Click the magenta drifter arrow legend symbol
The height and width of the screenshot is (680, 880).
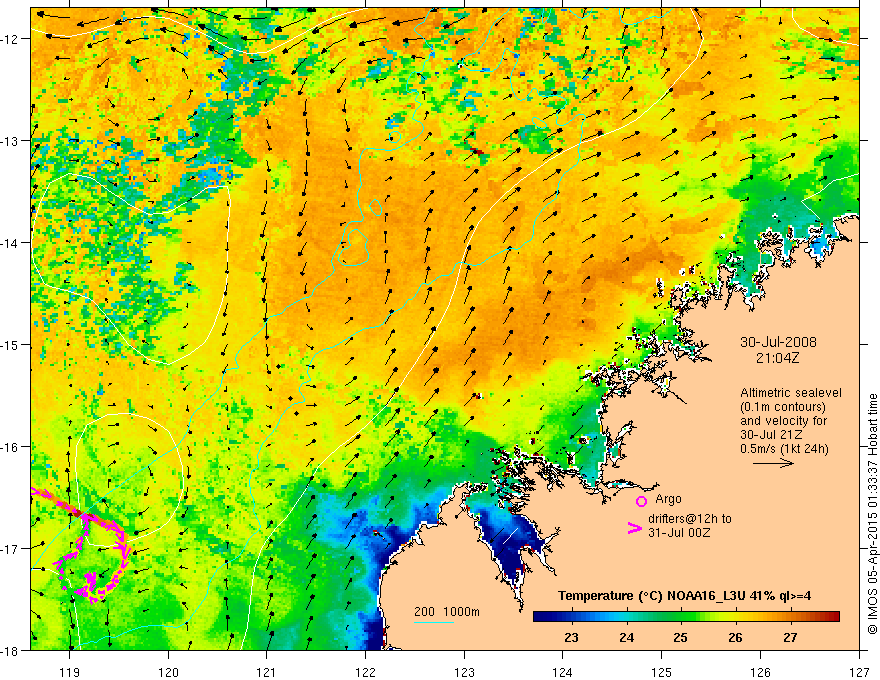tap(634, 527)
